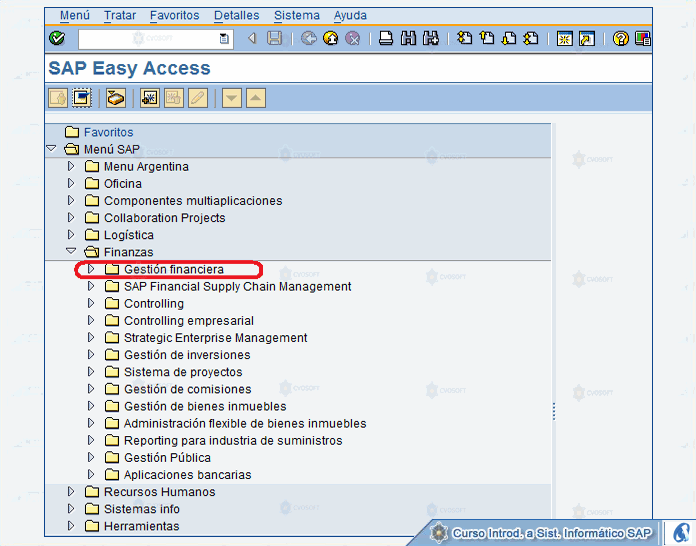Click the Find binoculars icon

point(408,39)
